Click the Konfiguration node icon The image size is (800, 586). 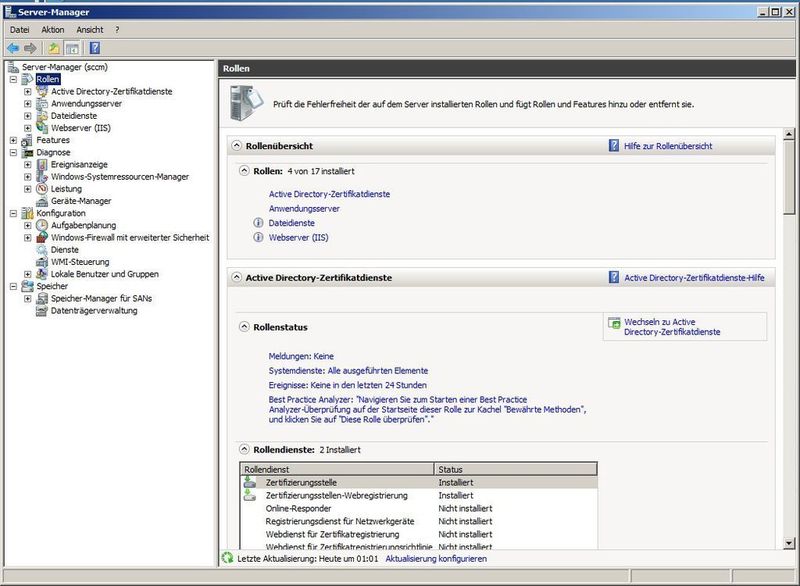tap(27, 213)
